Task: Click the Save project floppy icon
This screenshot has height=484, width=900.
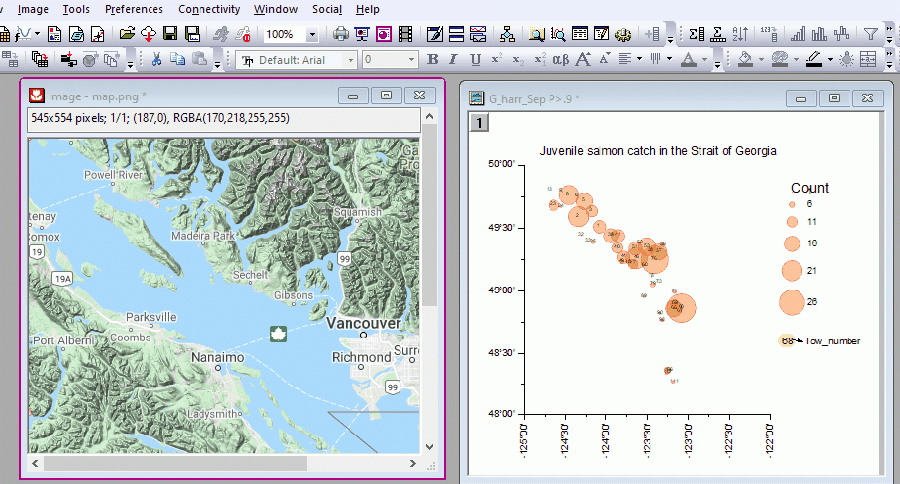Action: click(x=169, y=34)
